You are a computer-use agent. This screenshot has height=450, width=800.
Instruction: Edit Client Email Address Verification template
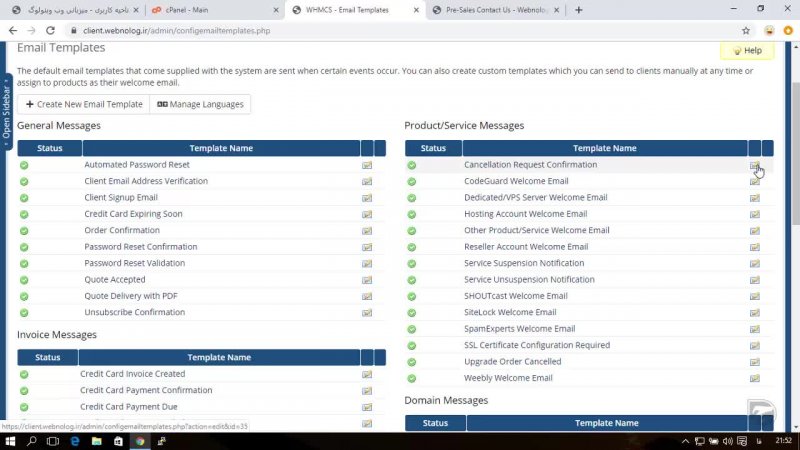(367, 181)
